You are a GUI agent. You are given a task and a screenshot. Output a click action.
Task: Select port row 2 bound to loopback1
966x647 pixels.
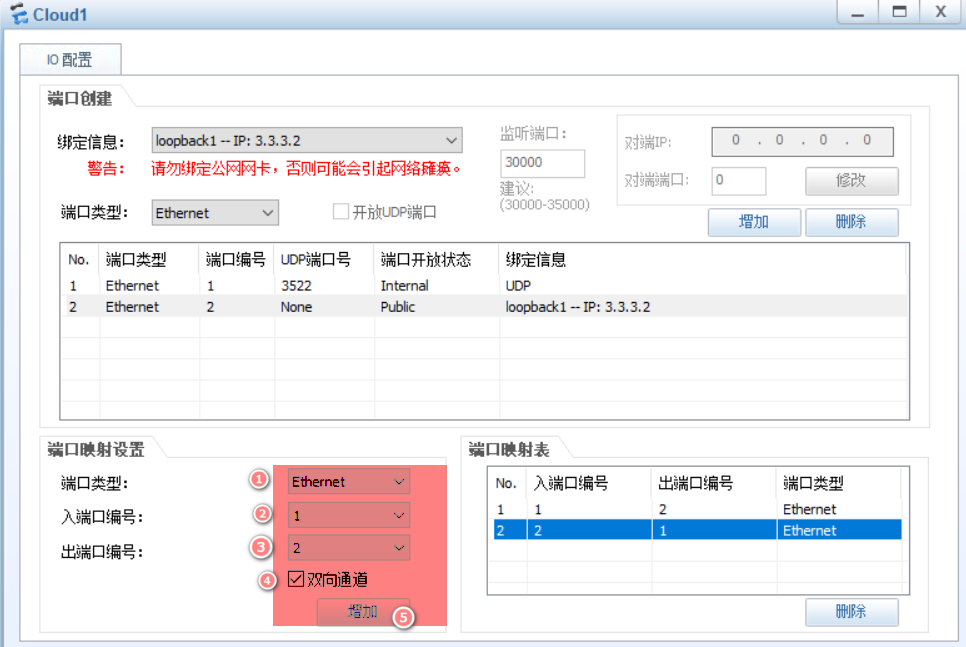coord(484,306)
